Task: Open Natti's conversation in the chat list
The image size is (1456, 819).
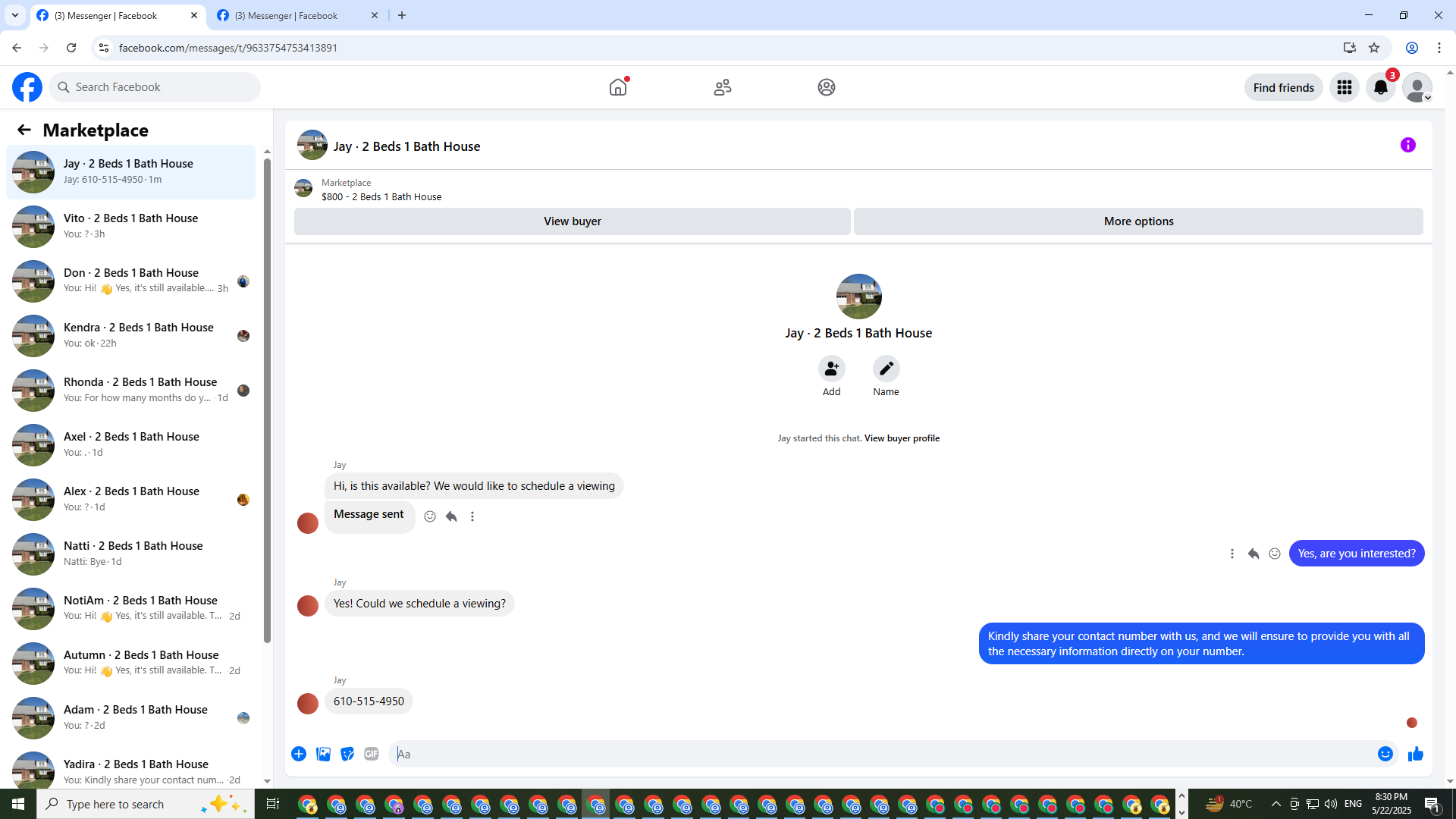Action: 131,554
